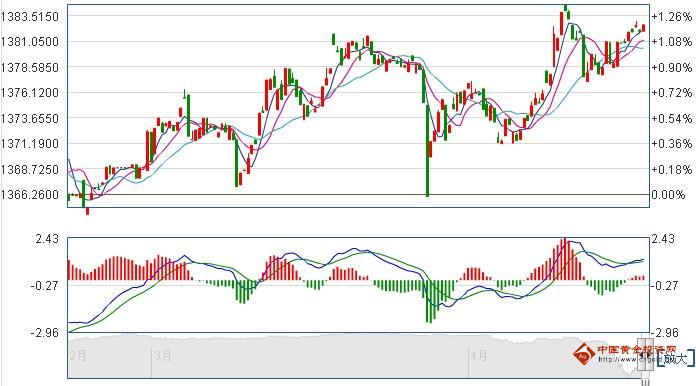Click the red diamond Au logo icon

(x=584, y=354)
